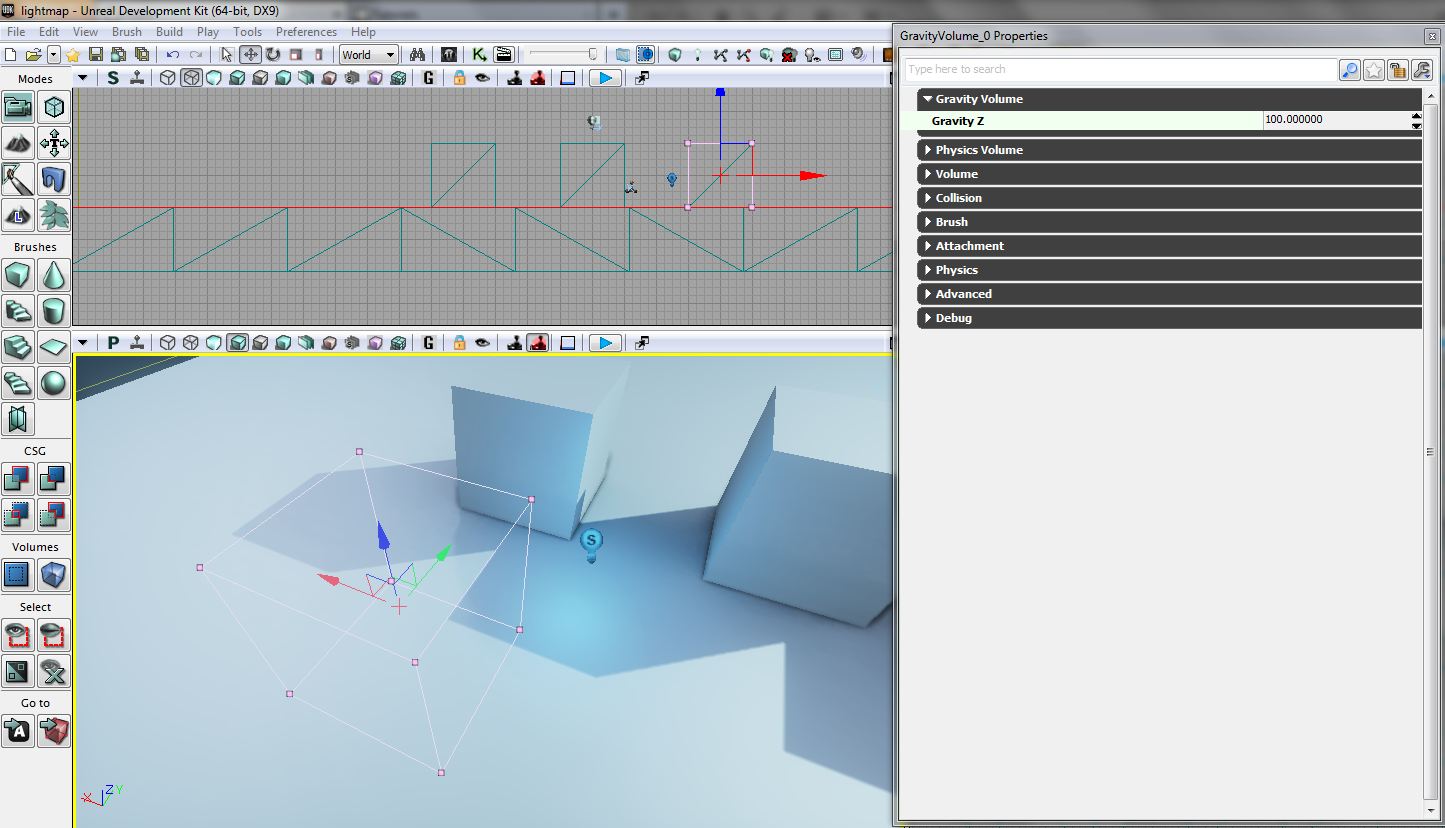Click the Kismet editor icon
Screen dimensions: 1445x828
click(479, 55)
